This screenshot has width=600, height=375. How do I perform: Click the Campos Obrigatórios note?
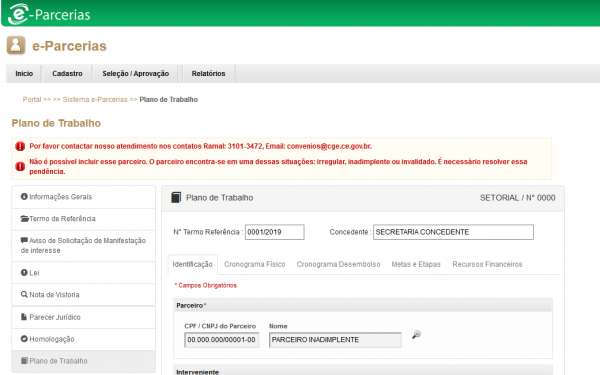coord(206,285)
